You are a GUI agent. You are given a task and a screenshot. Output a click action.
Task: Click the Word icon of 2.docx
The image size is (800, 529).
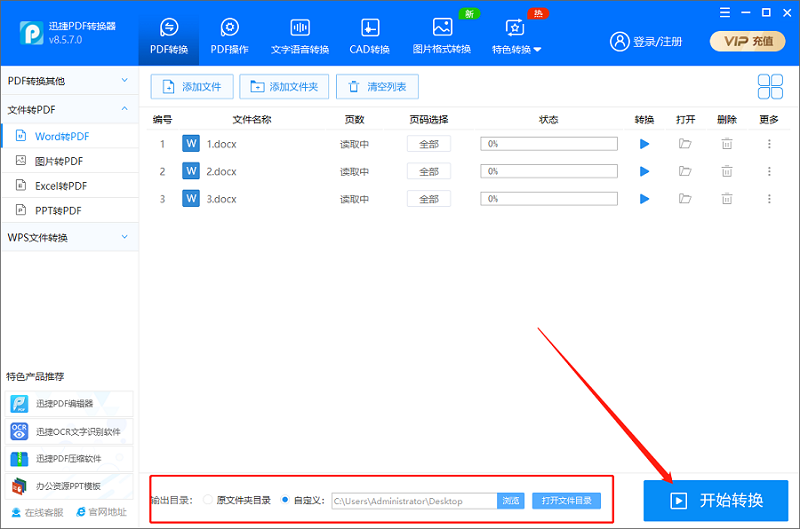pyautogui.click(x=191, y=171)
